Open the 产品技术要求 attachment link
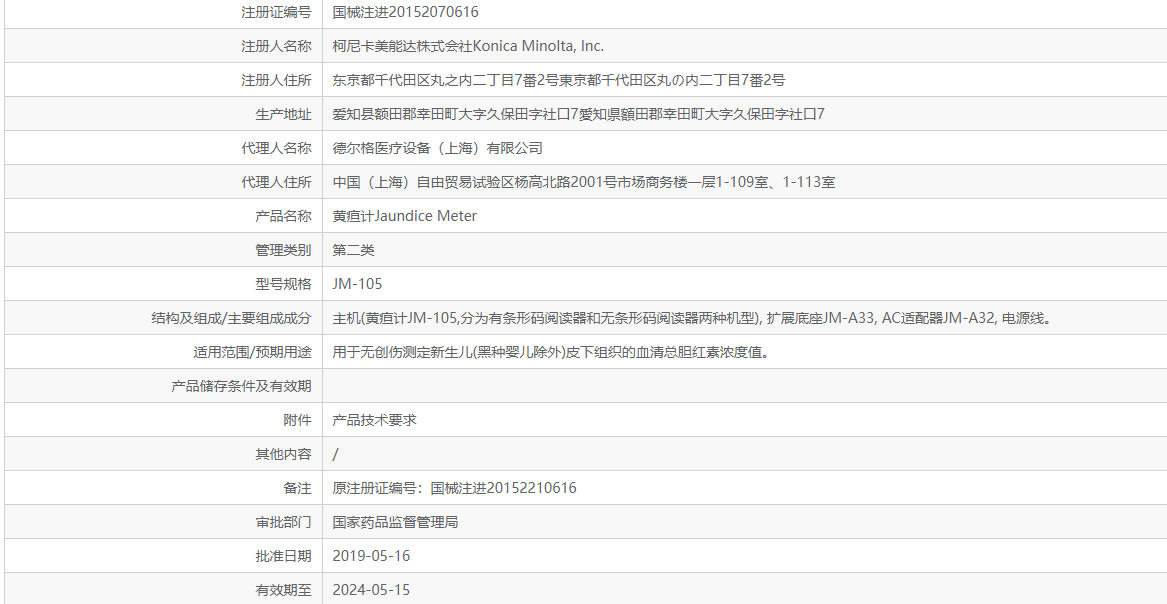 tap(374, 420)
